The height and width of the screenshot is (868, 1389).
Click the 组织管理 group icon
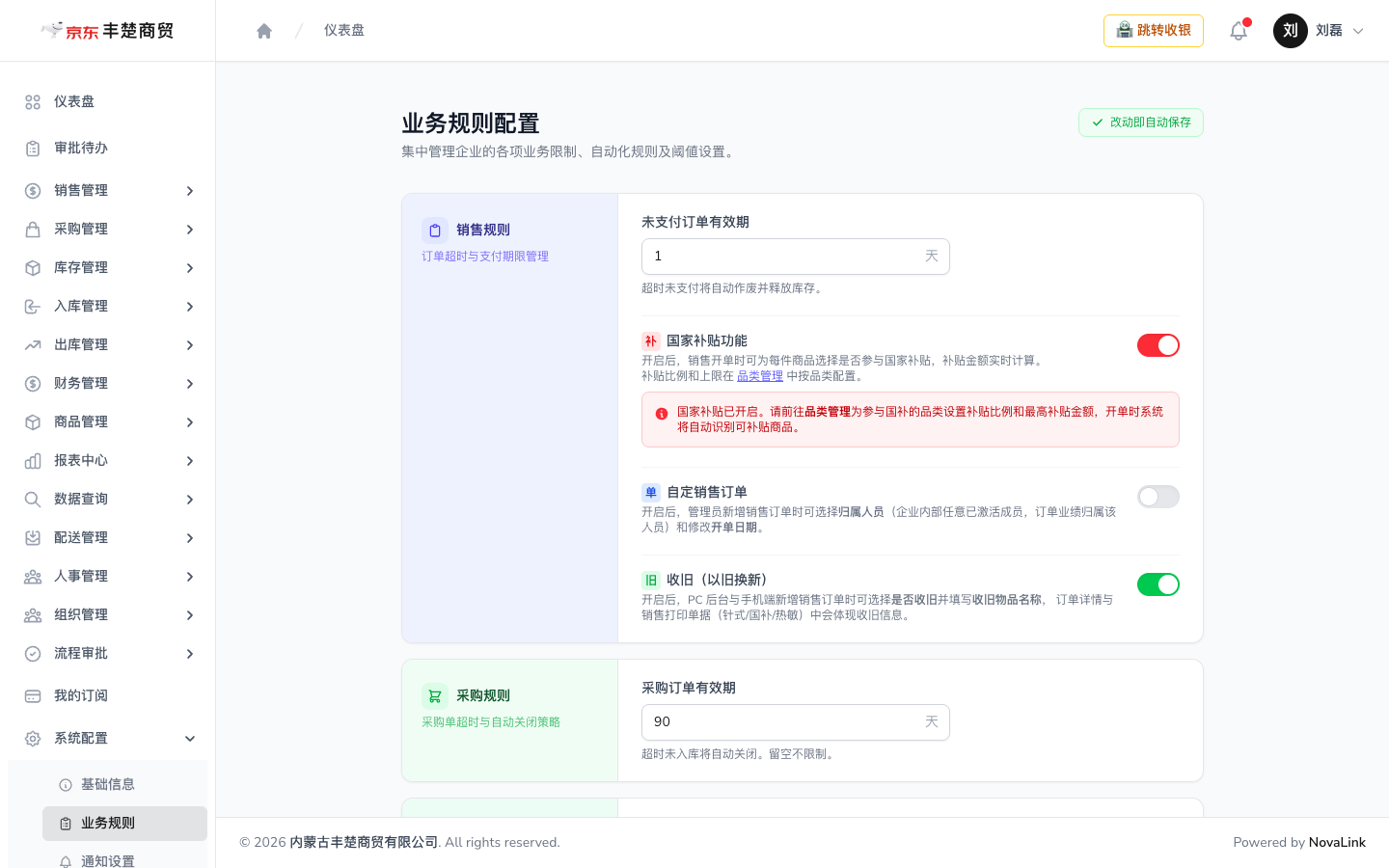[x=33, y=615]
